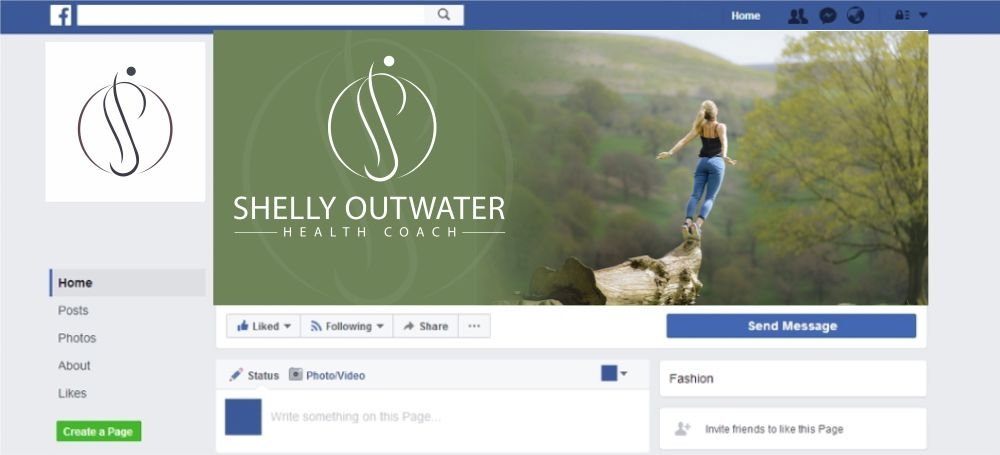Open the notifications globe icon
The height and width of the screenshot is (455, 1000).
(x=855, y=15)
